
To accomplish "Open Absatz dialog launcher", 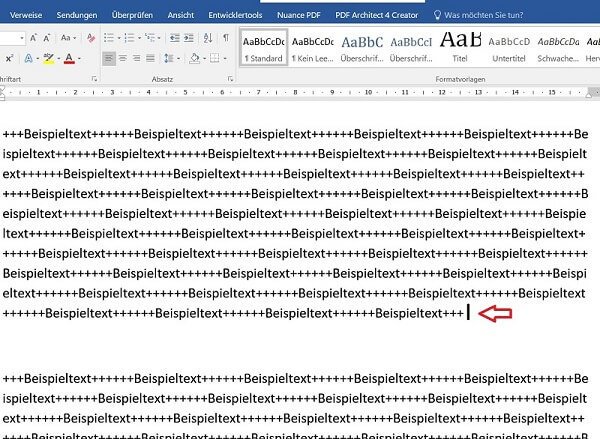I will tap(232, 77).
